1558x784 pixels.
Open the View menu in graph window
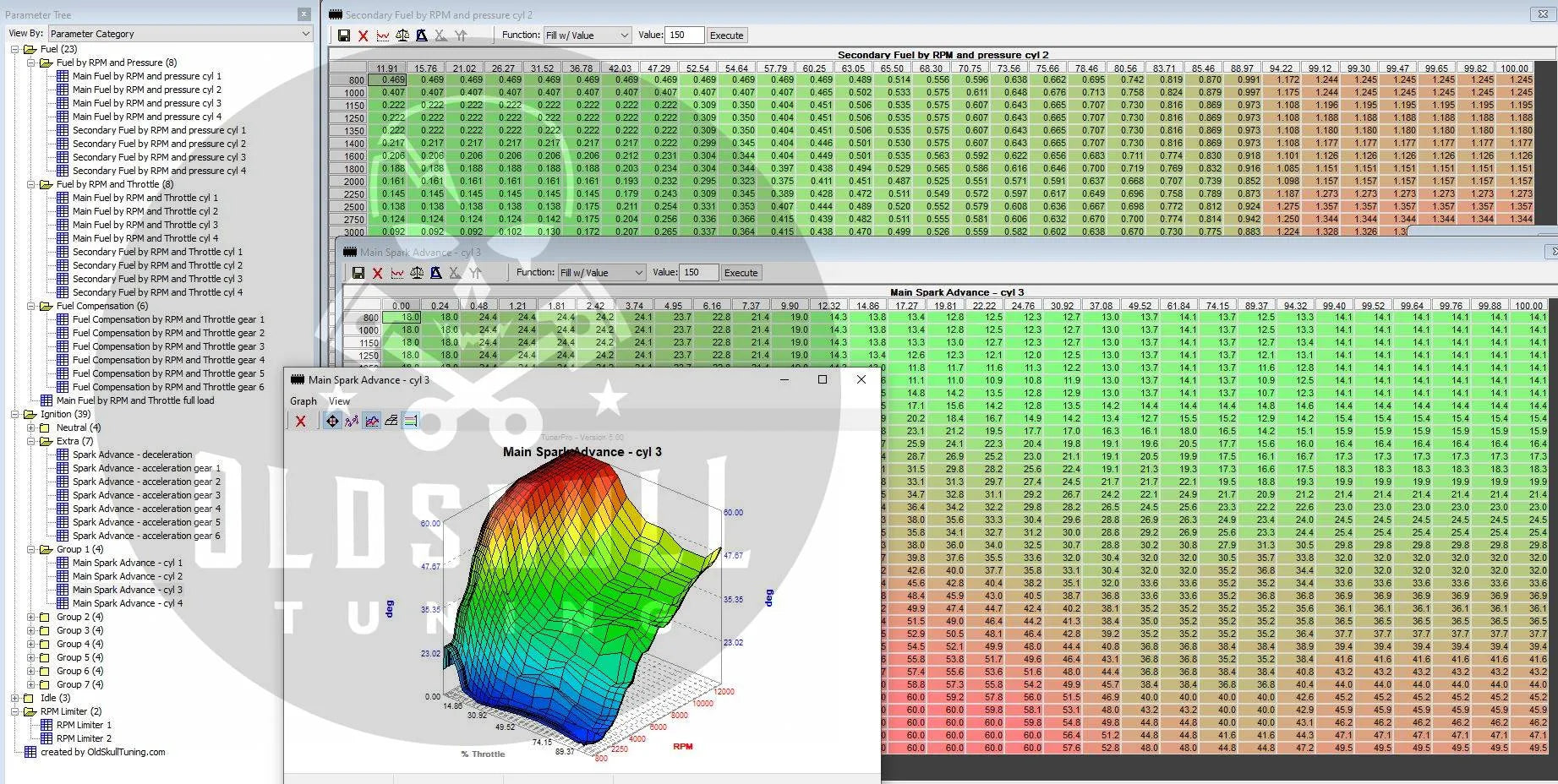pyautogui.click(x=339, y=401)
